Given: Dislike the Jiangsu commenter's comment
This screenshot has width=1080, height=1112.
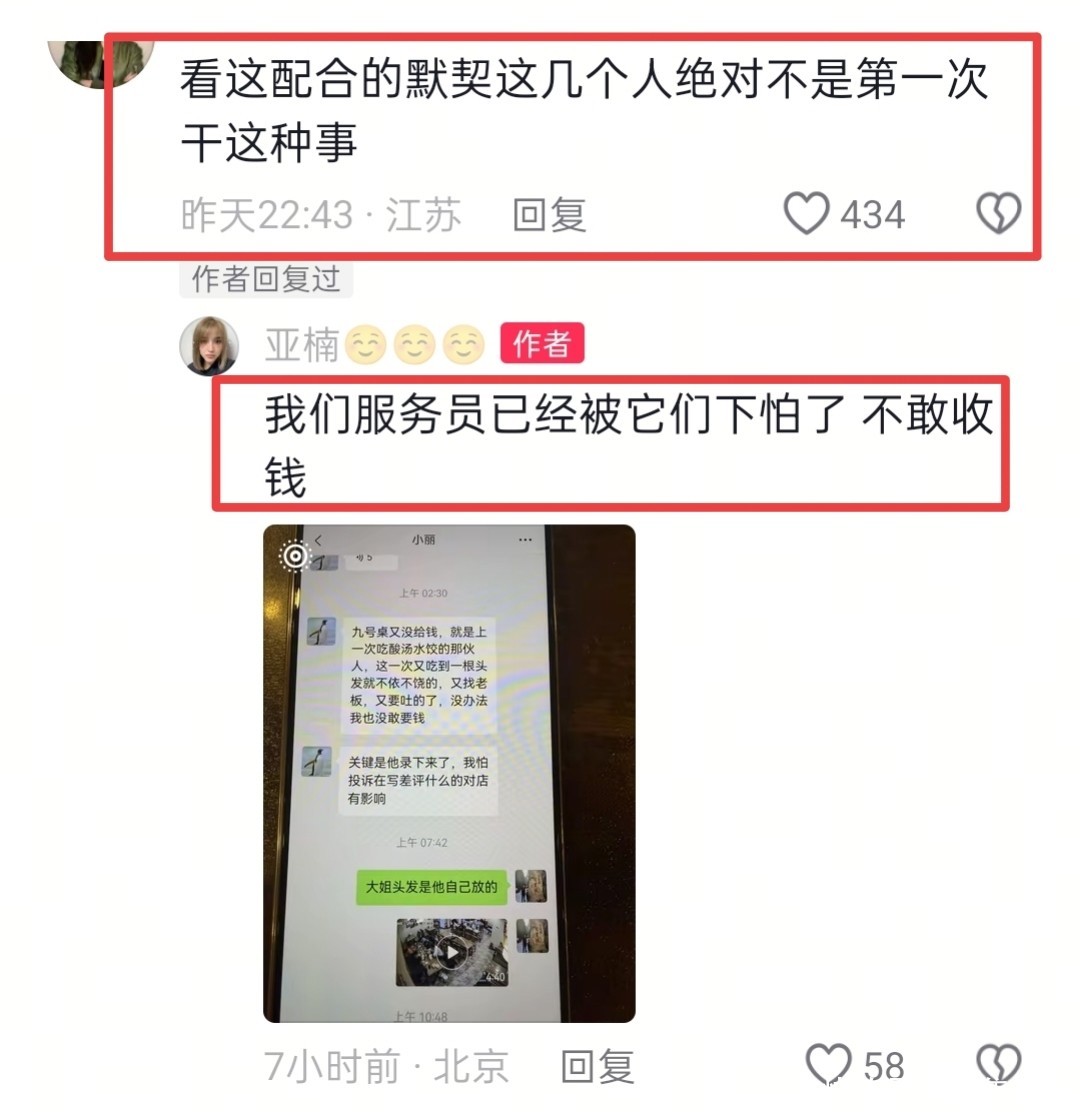Looking at the screenshot, I should 998,213.
